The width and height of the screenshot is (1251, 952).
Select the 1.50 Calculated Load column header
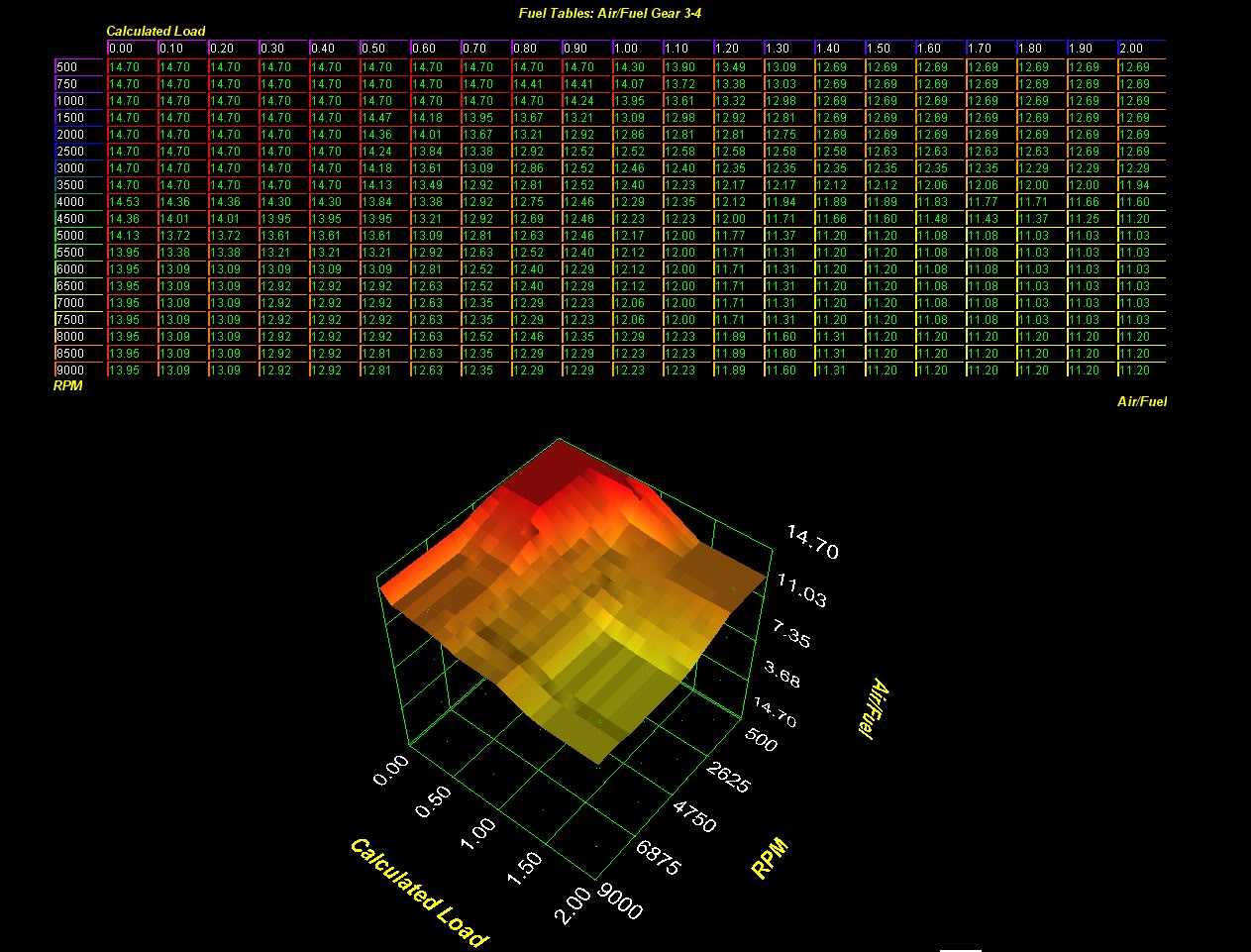click(x=889, y=48)
